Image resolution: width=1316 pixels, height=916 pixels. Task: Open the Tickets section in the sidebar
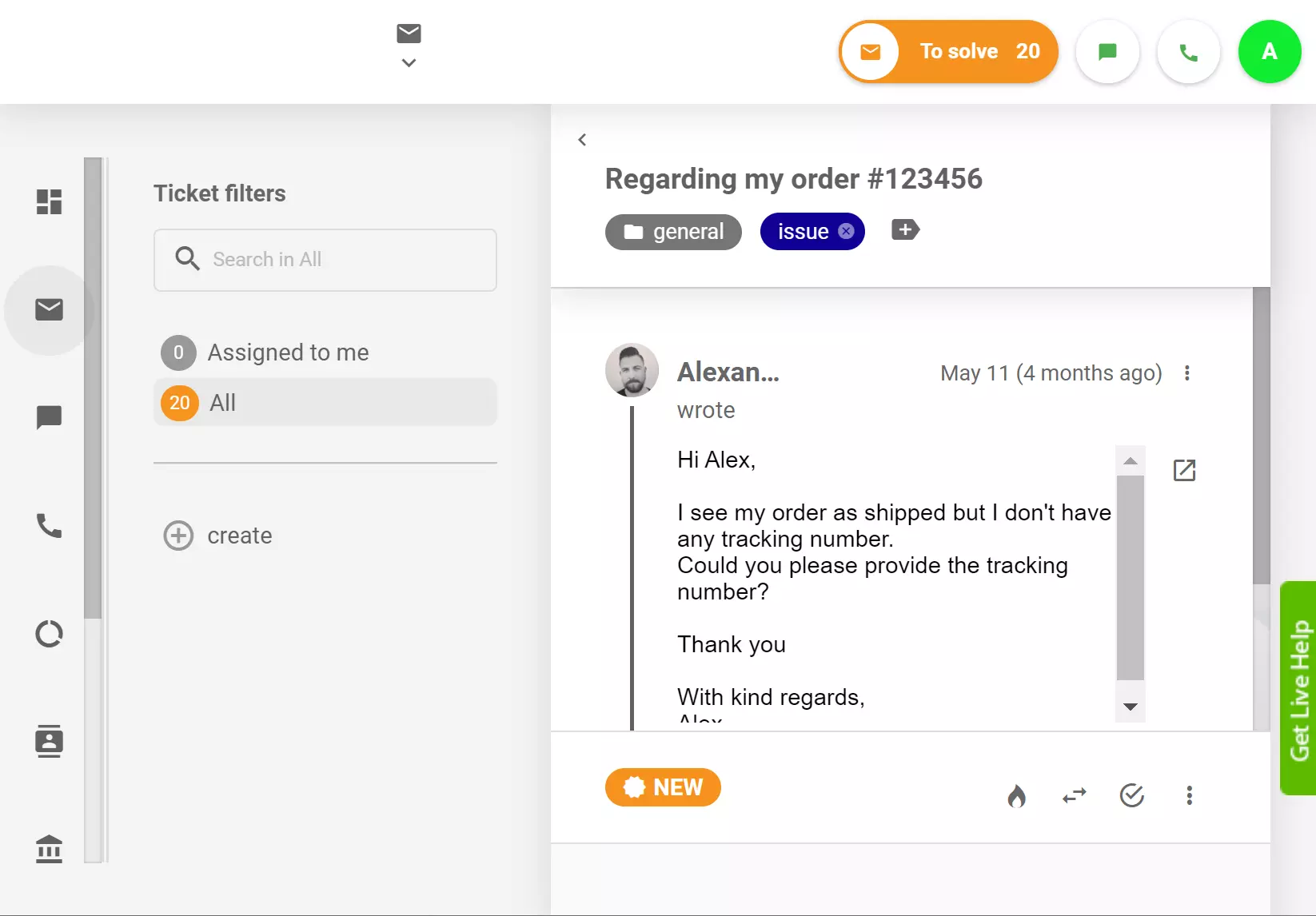click(49, 309)
